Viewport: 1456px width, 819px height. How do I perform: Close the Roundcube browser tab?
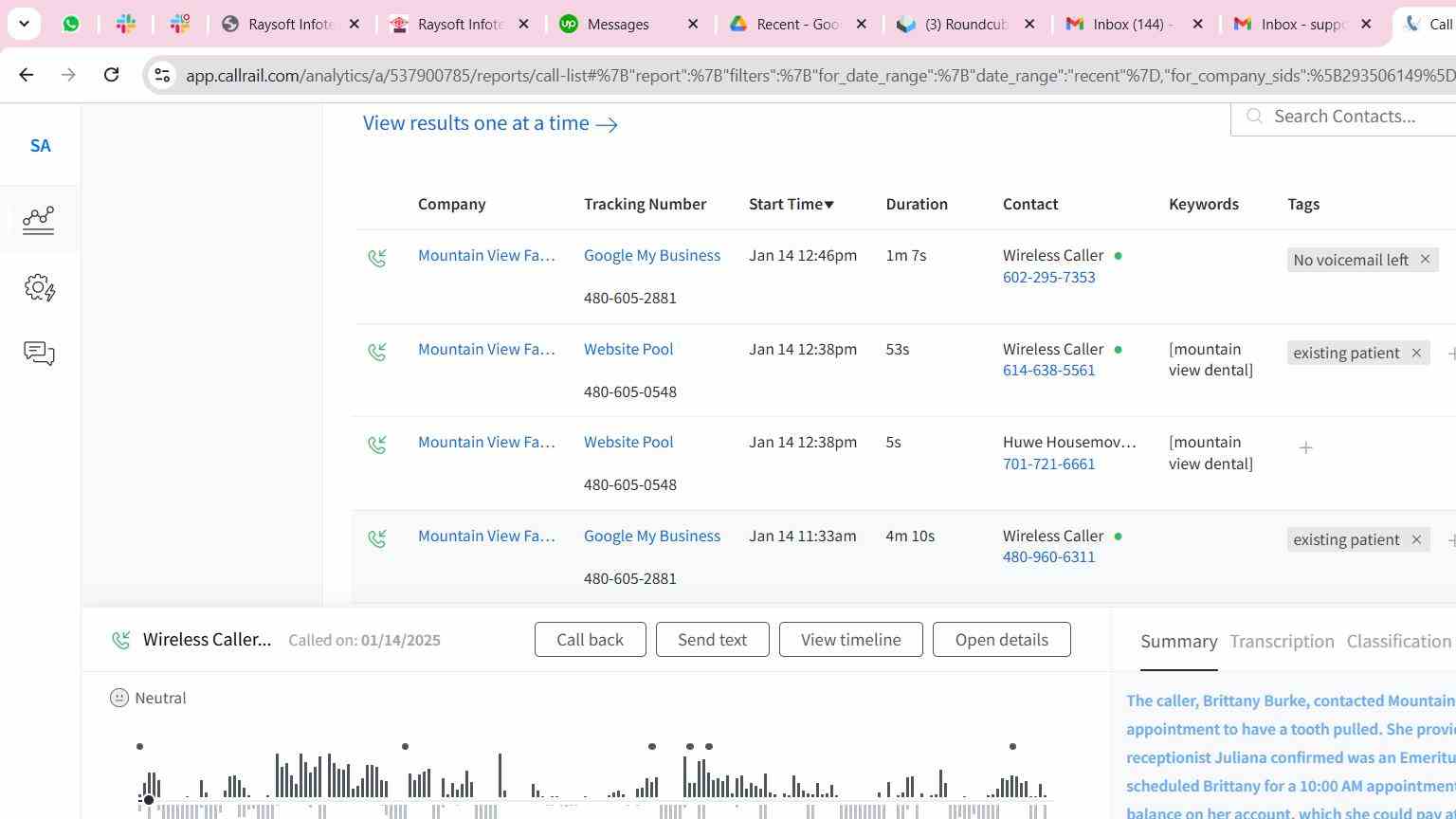pyautogui.click(x=1029, y=24)
